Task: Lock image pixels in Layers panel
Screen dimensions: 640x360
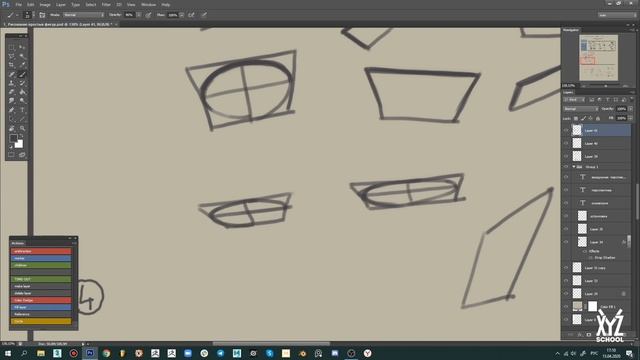Action: (583, 118)
